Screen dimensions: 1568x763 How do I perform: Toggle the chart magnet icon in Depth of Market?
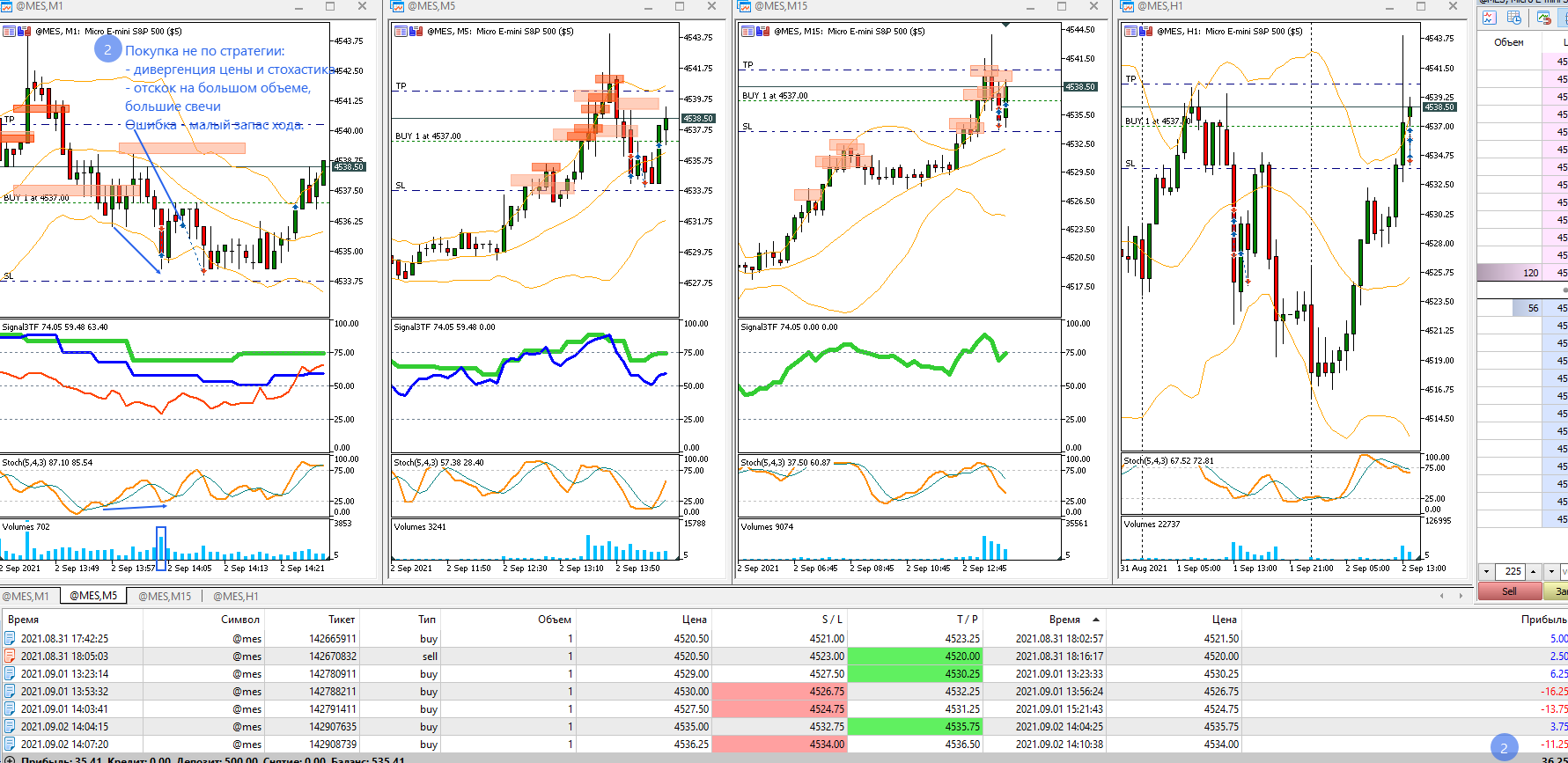pos(1544,18)
